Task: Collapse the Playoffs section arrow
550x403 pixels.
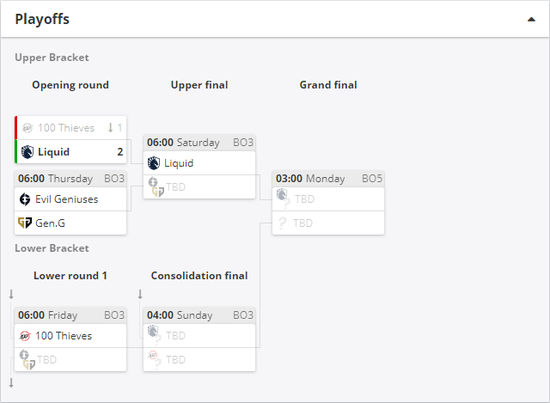Action: (x=531, y=19)
